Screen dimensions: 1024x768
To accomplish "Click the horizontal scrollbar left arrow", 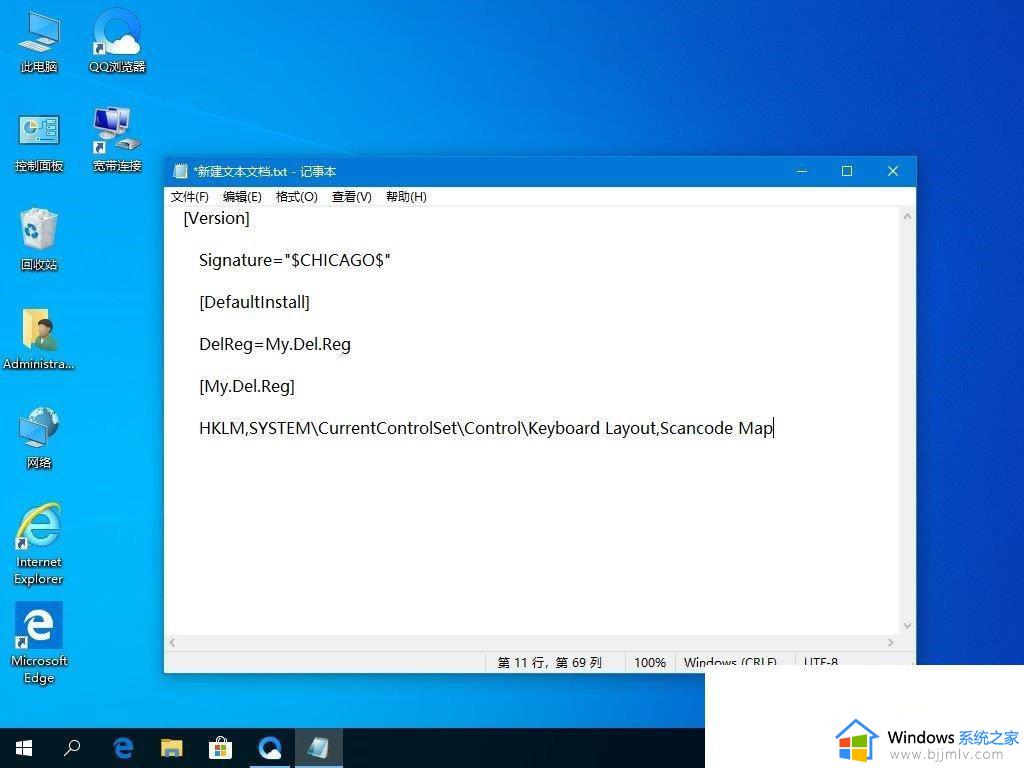I will tap(172, 643).
